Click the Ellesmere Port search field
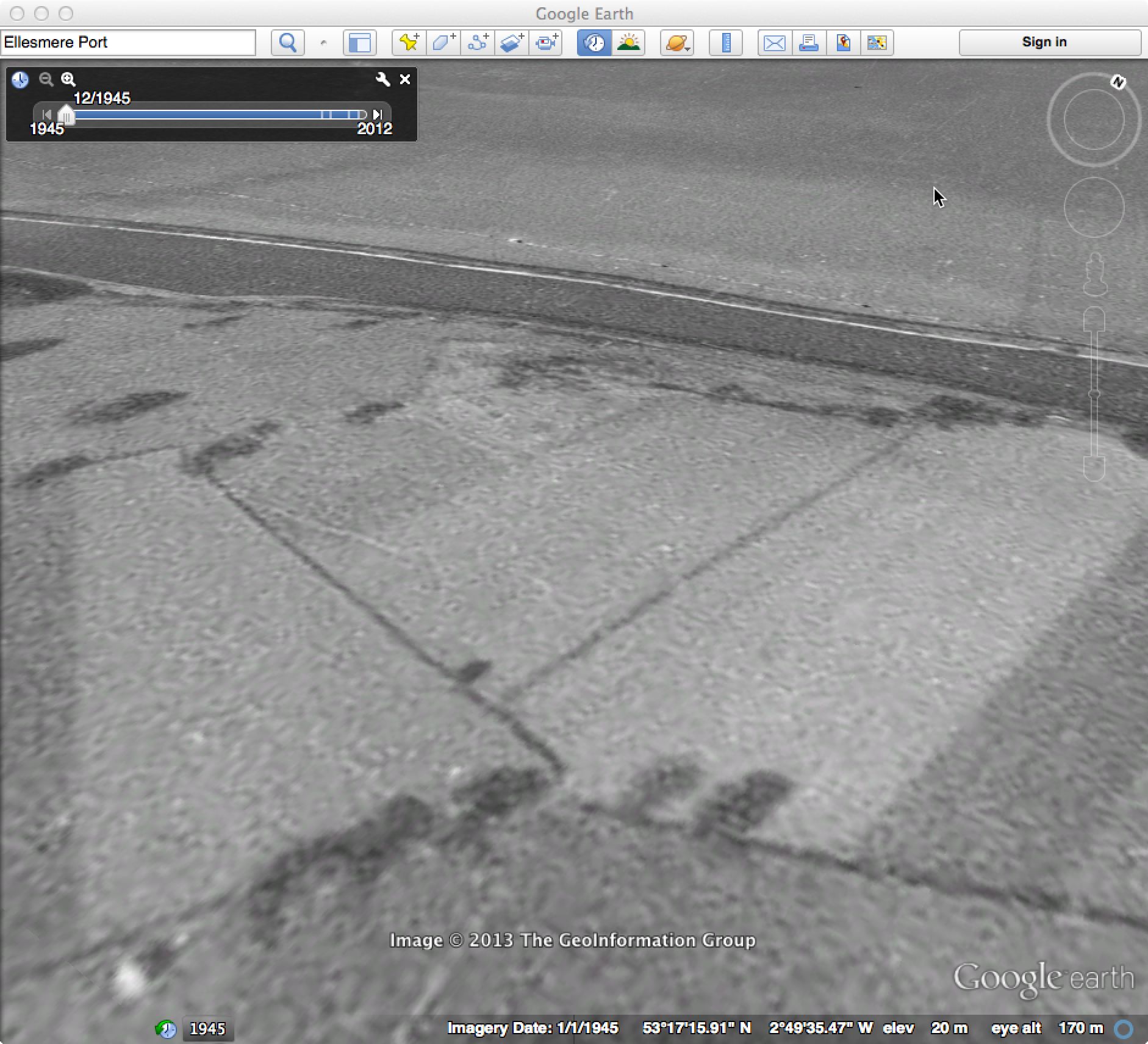The width and height of the screenshot is (1148, 1044). [128, 42]
